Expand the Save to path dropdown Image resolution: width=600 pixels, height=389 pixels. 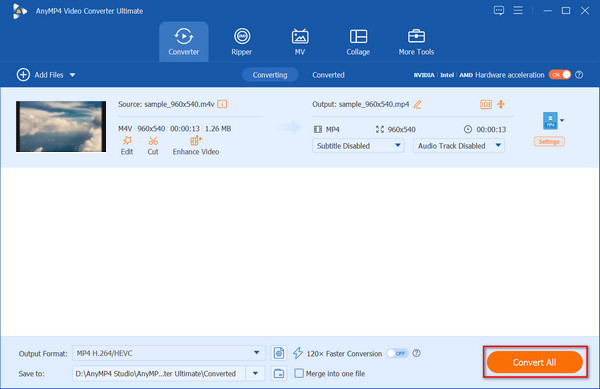click(255, 373)
